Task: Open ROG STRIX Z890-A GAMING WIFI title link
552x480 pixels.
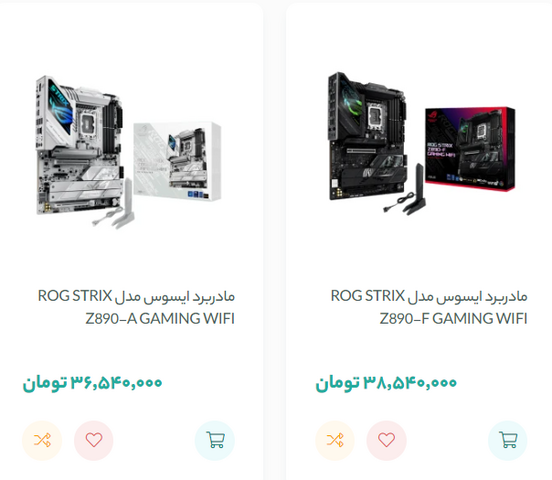Action: pos(136,307)
